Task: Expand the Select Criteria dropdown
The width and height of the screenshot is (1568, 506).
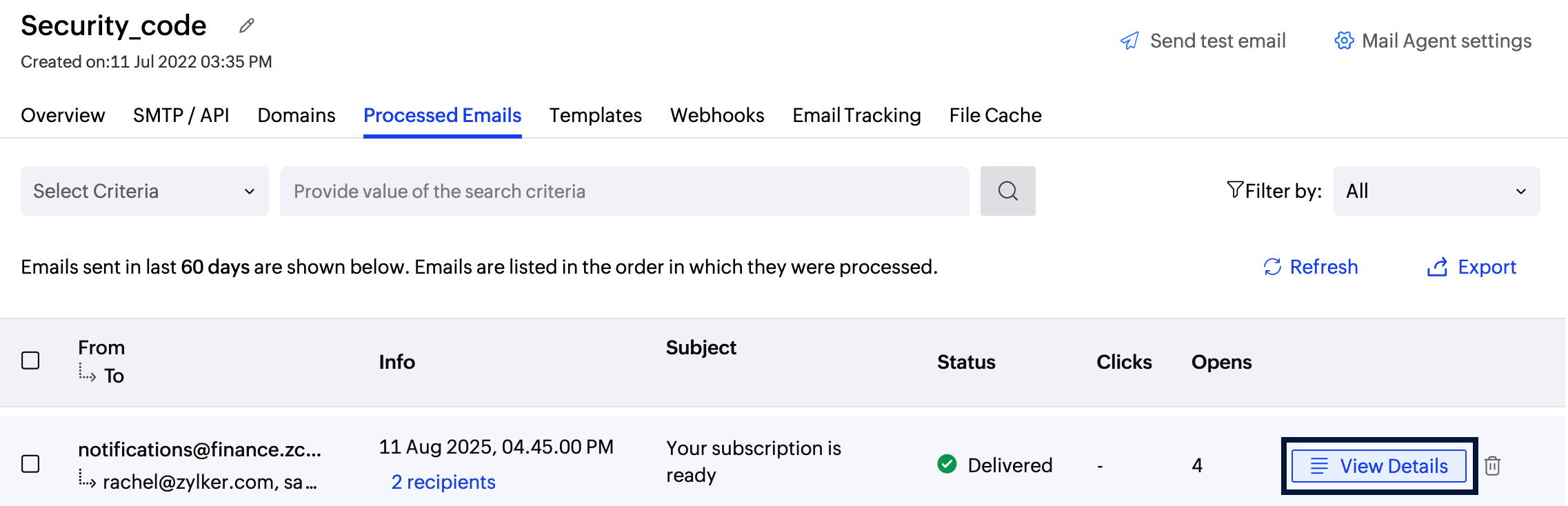Action: click(144, 191)
